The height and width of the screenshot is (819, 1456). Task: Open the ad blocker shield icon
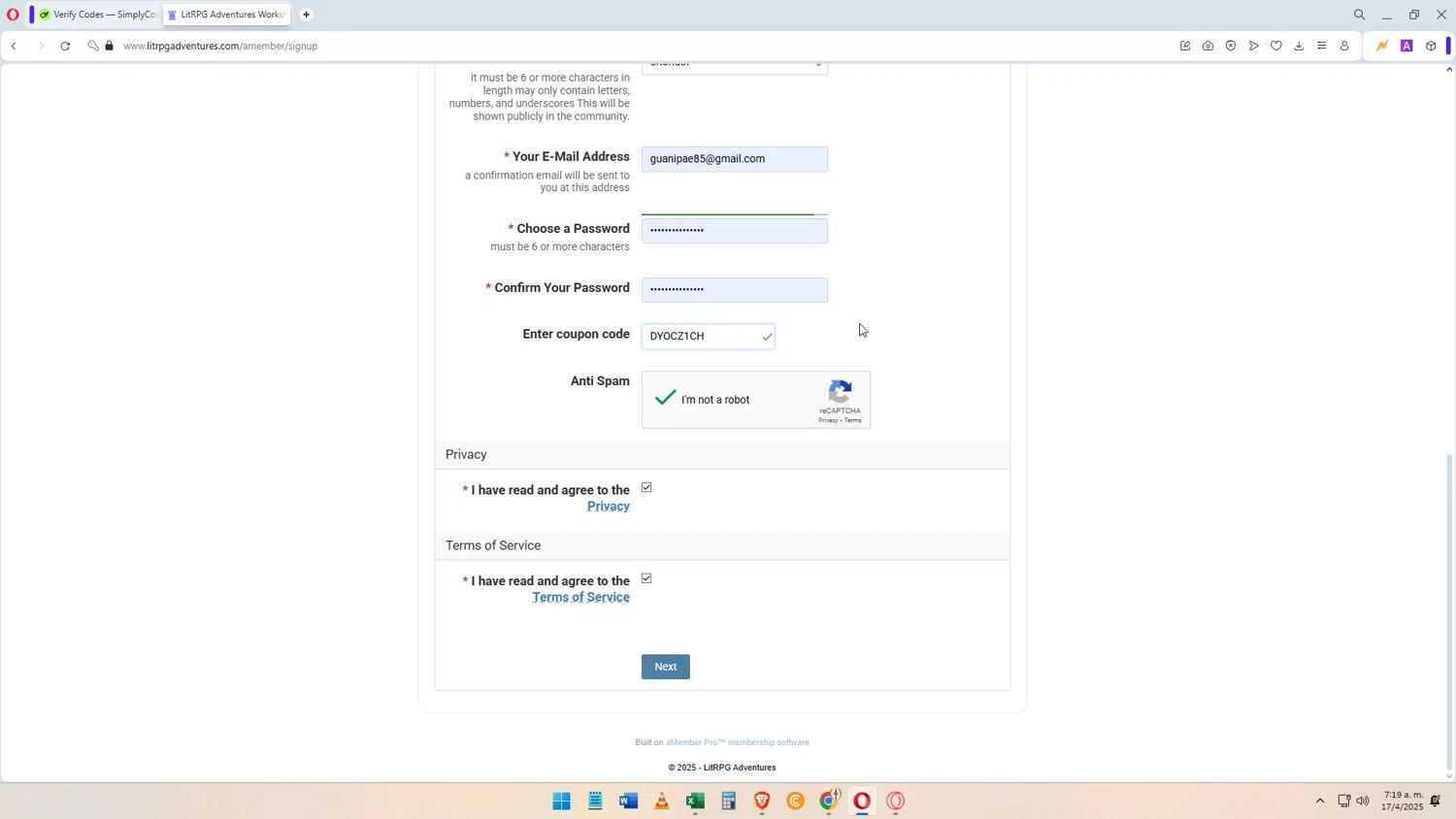pyautogui.click(x=1231, y=46)
